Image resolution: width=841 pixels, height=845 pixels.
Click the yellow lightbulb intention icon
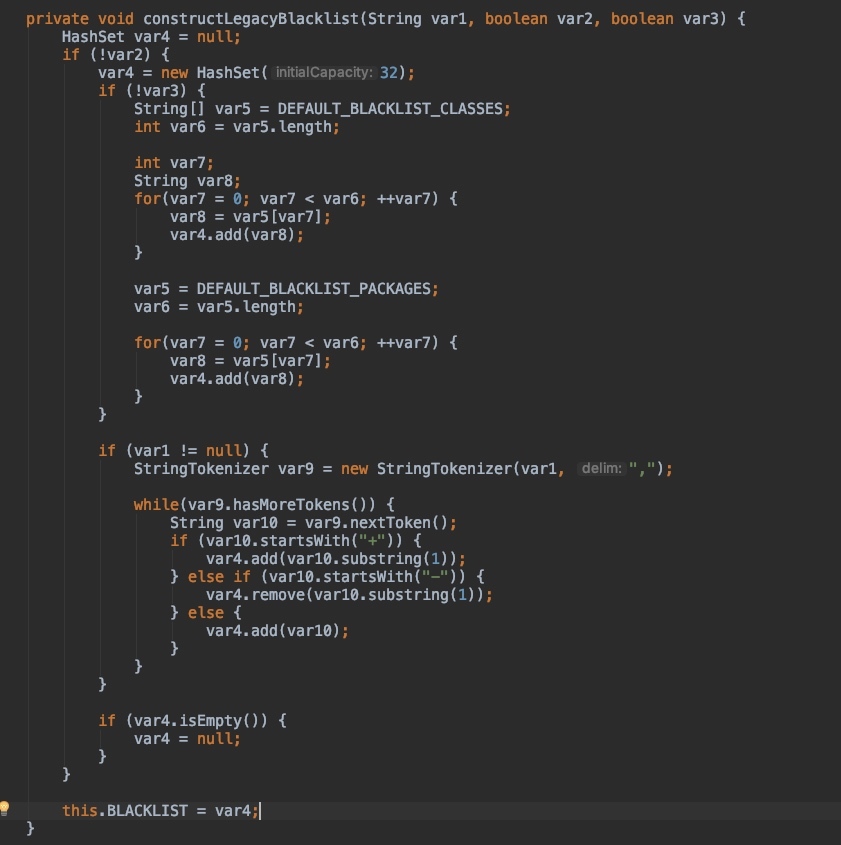(6, 808)
